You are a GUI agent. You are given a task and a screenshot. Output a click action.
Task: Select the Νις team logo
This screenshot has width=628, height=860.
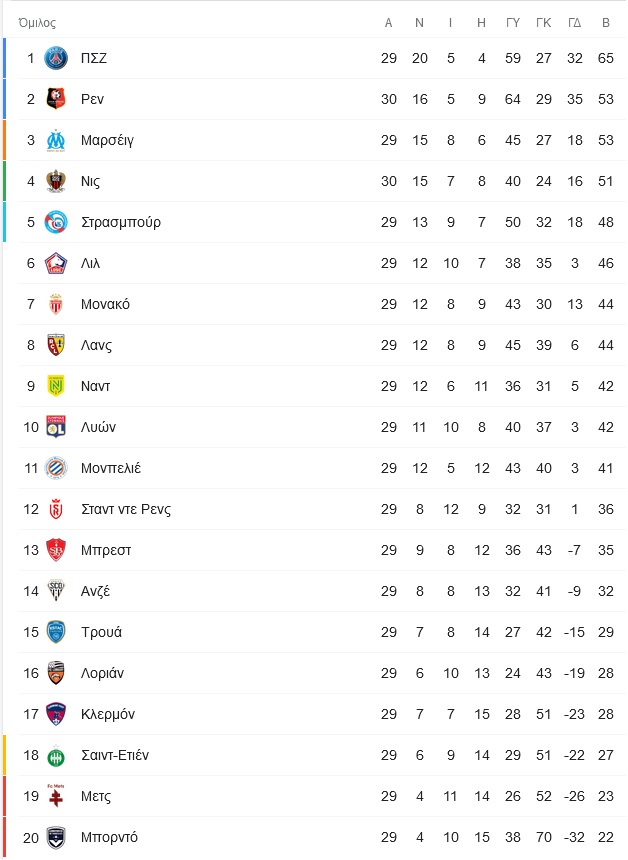pos(56,181)
